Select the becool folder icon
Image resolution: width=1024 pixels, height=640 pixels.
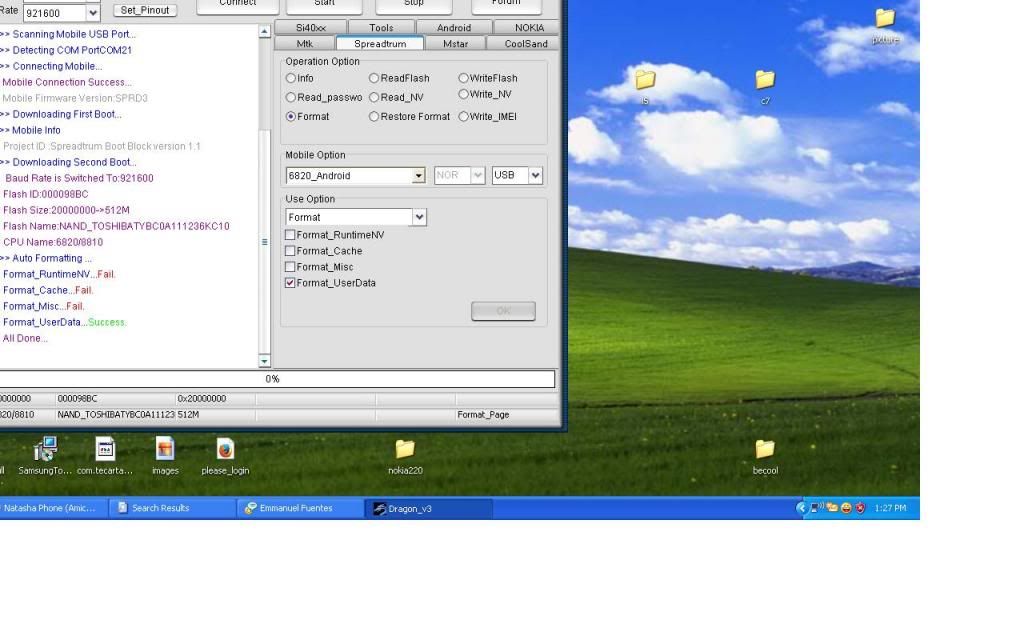pyautogui.click(x=765, y=449)
